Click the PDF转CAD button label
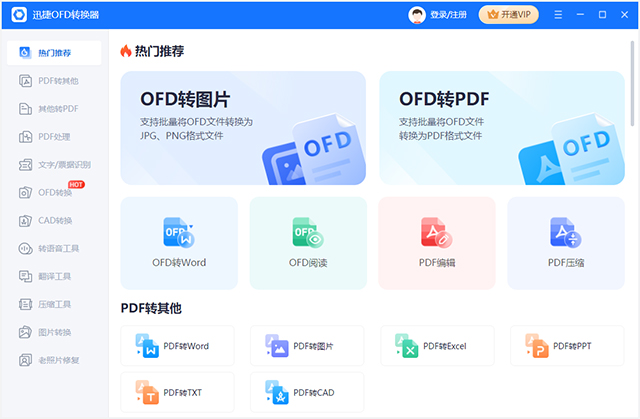 (314, 392)
